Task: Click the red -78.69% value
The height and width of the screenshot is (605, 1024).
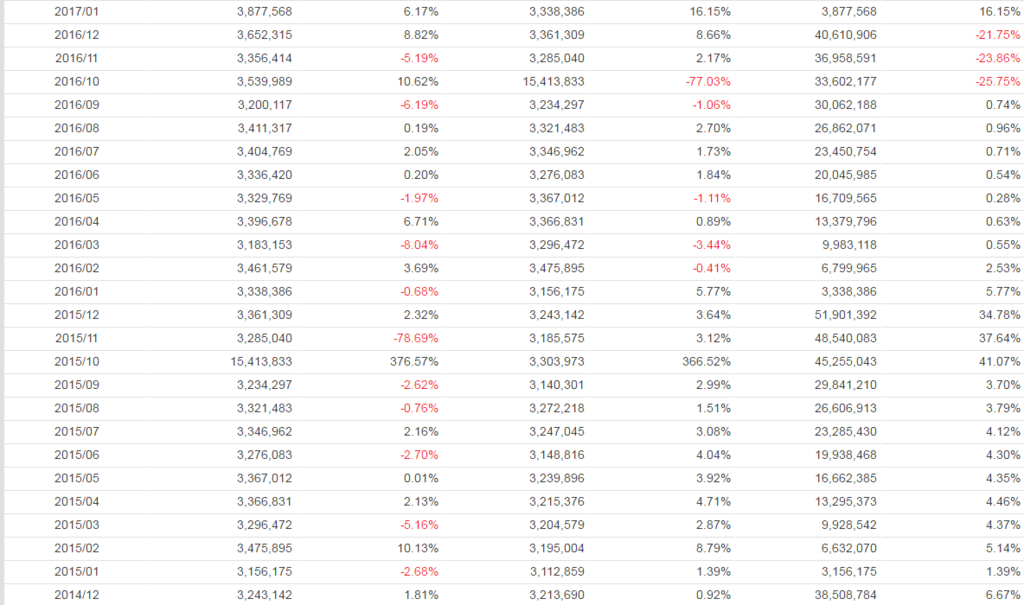Action: pyautogui.click(x=413, y=338)
